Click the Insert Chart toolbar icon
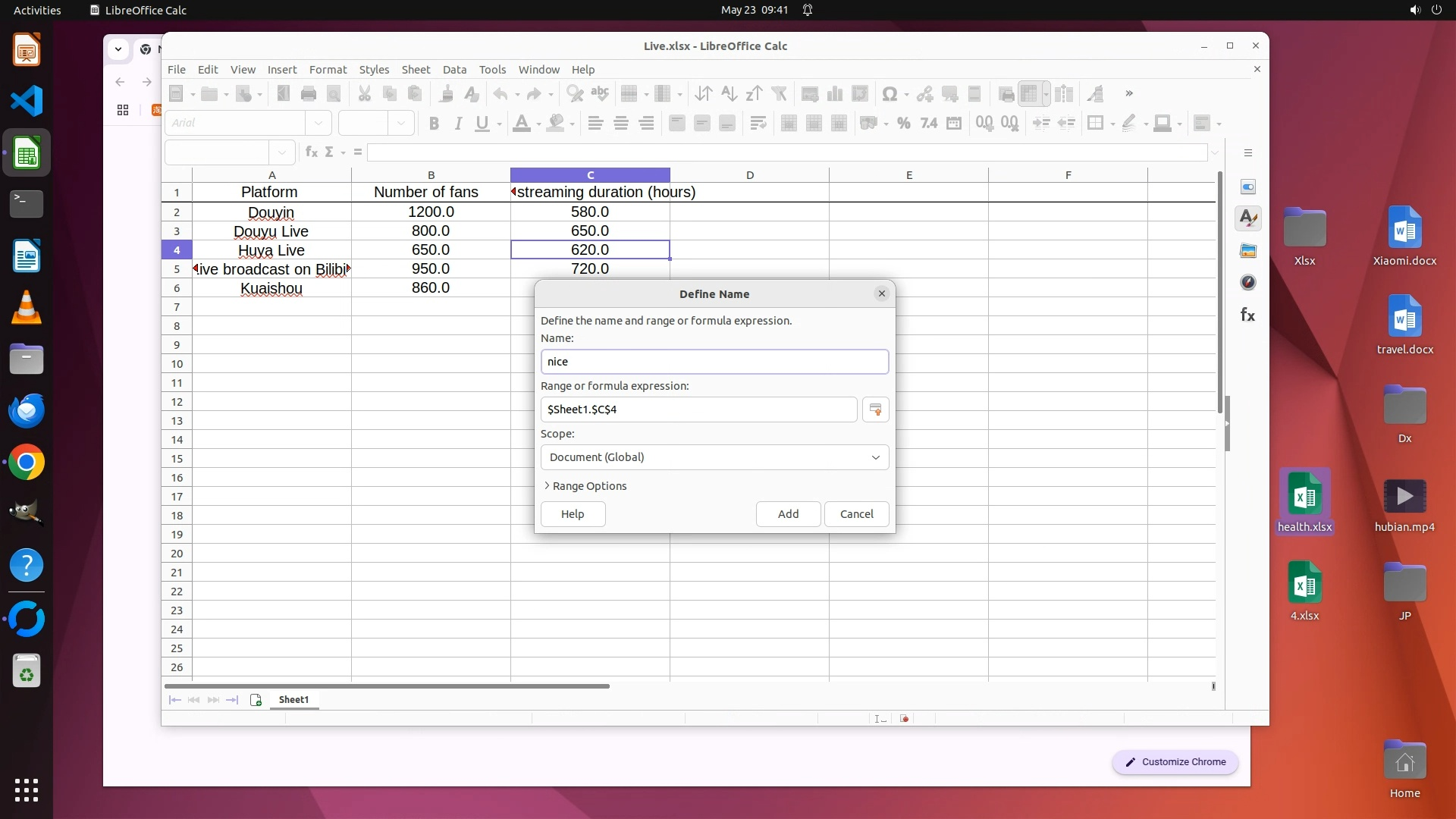 835,94
